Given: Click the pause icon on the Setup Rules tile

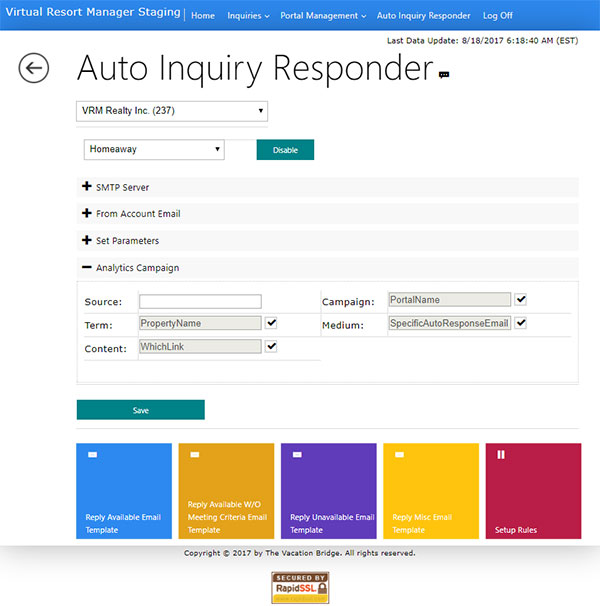Looking at the screenshot, I should pos(501,454).
